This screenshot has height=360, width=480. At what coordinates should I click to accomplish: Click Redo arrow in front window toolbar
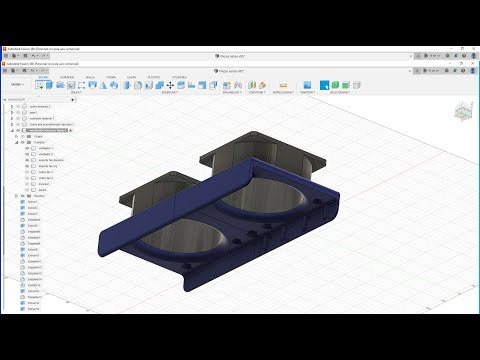click(x=43, y=71)
